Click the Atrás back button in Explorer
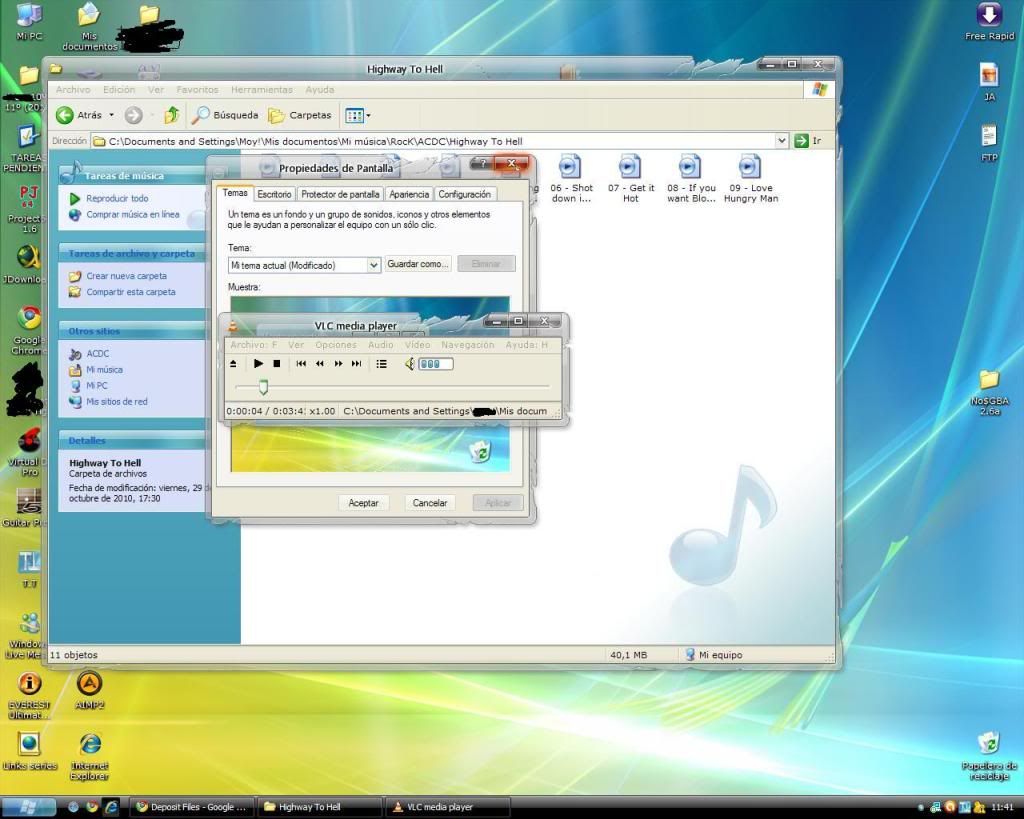The height and width of the screenshot is (819, 1024). 79,115
